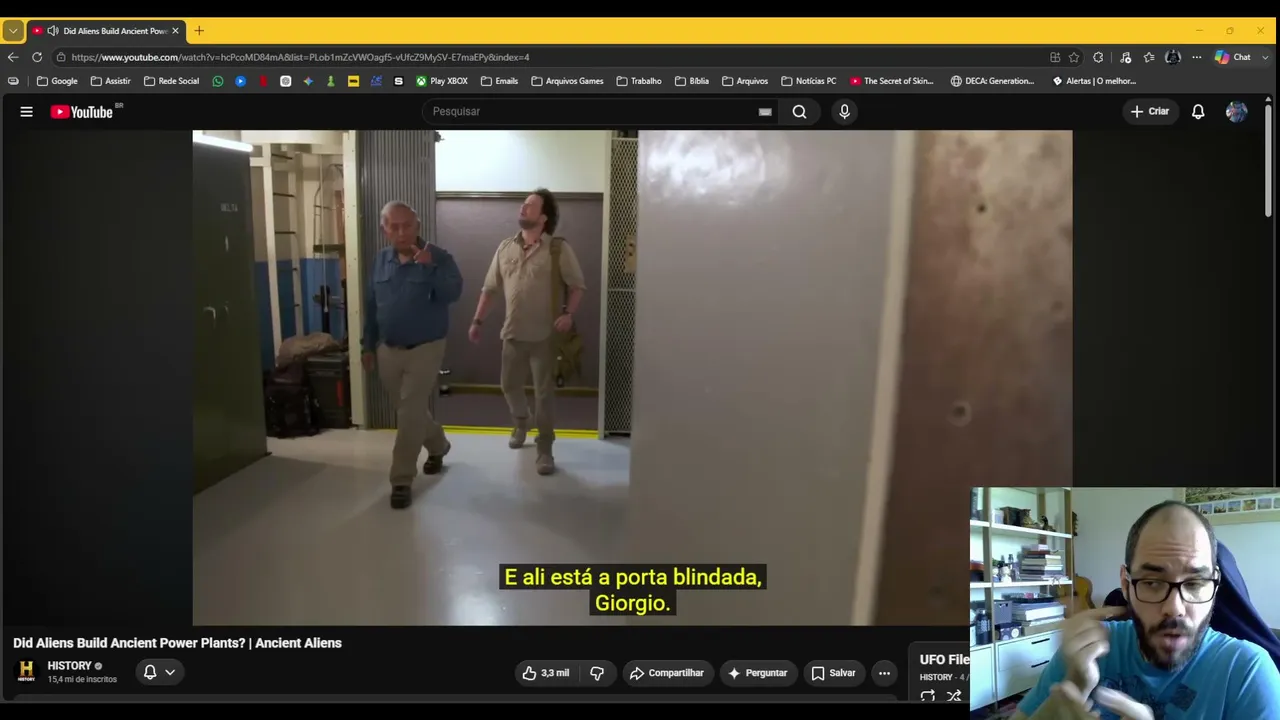Click the UFO File playlist title
Image resolution: width=1280 pixels, height=720 pixels.
click(945, 660)
